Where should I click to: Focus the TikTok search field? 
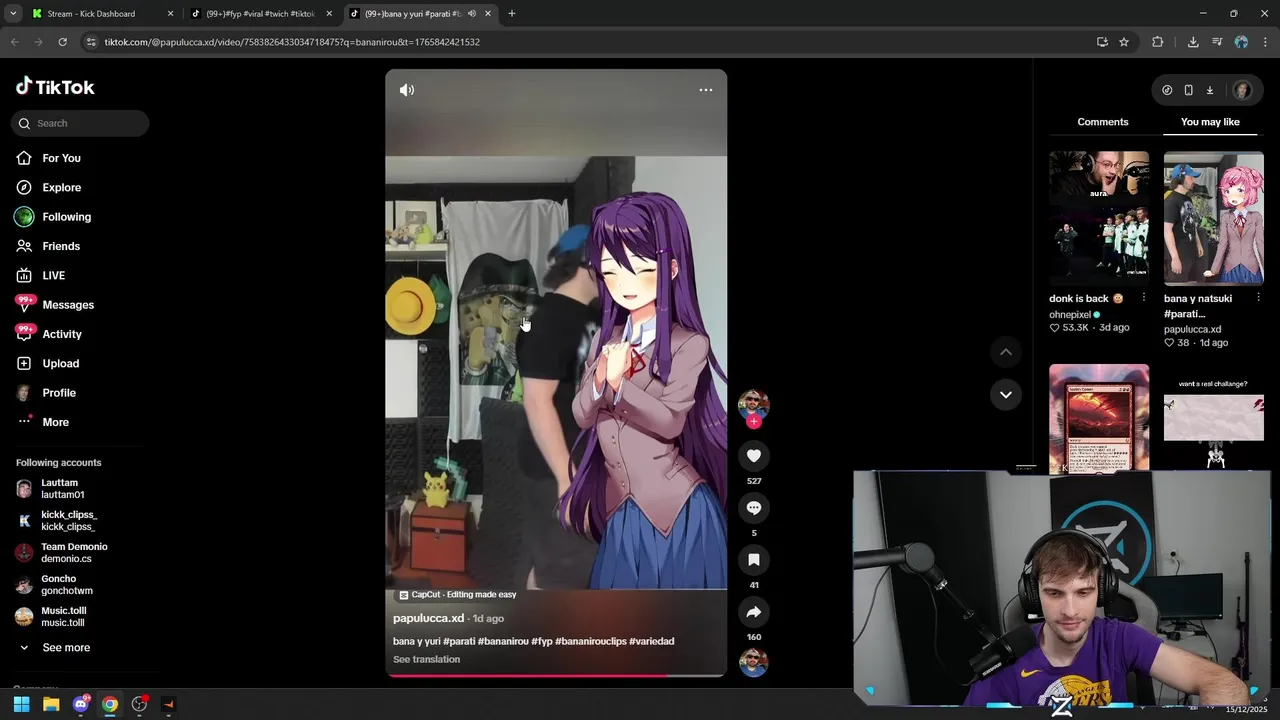80,123
